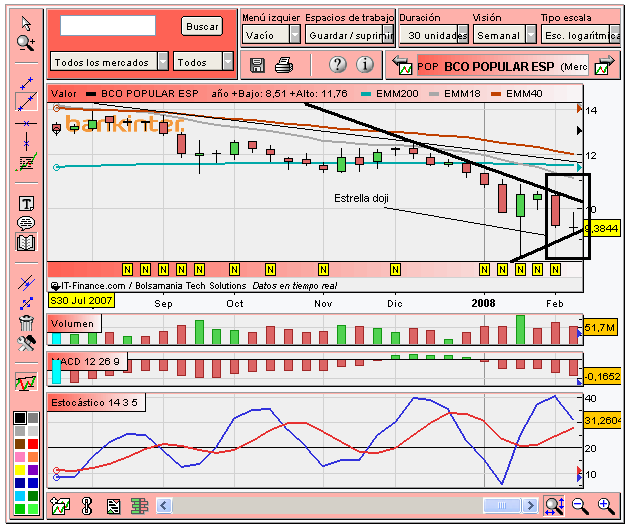Pick the black color swatch
Screen dimensions: 629x527
coord(20,418)
